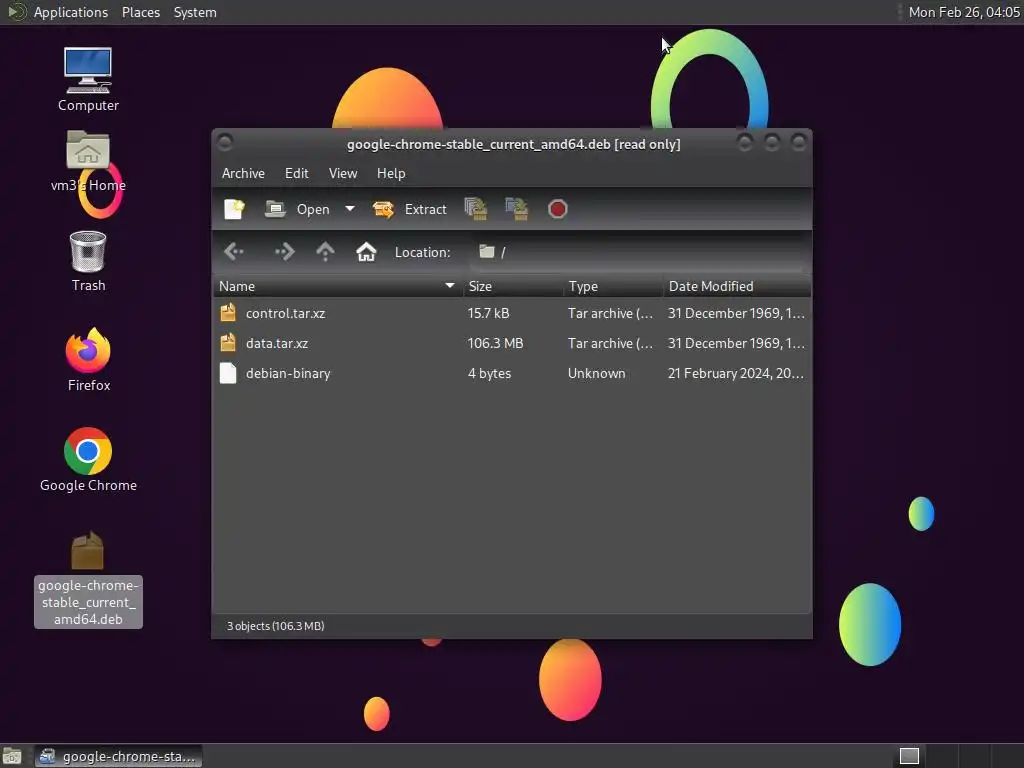Sort by Size column header
This screenshot has width=1024, height=768.
[513, 286]
